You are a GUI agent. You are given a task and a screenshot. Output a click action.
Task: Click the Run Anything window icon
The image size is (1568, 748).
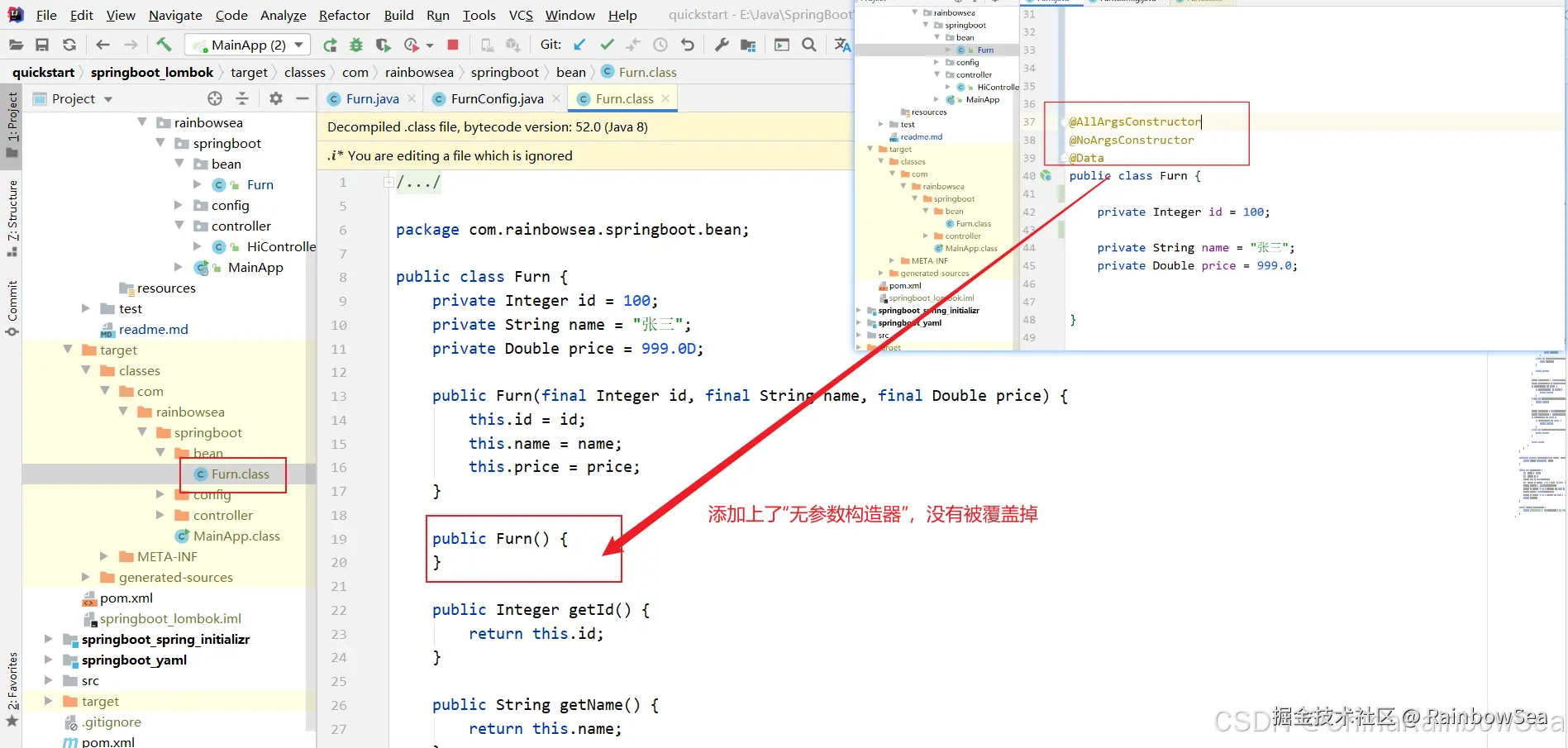pyautogui.click(x=782, y=45)
